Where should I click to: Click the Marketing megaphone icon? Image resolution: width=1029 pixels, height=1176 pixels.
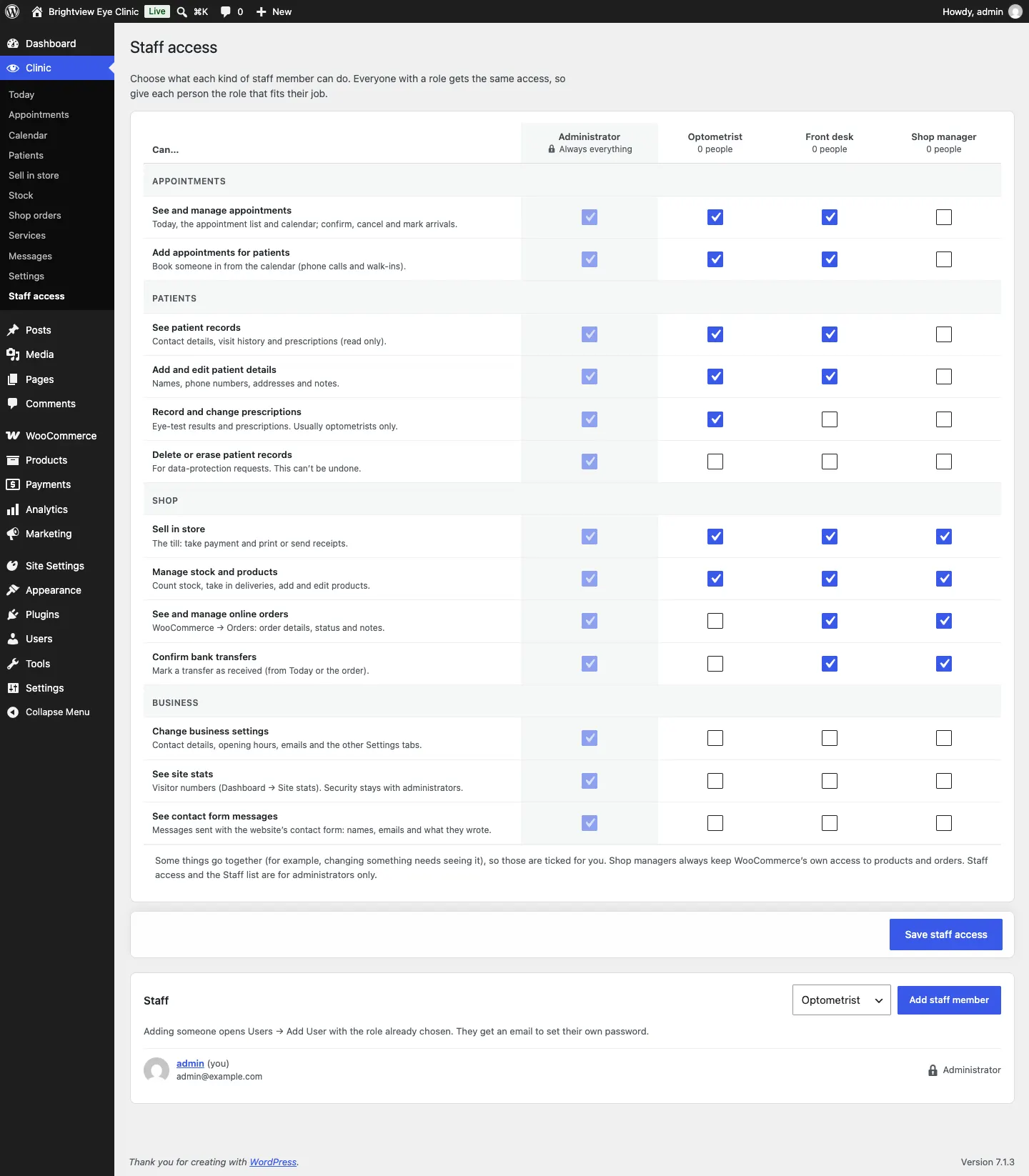[x=13, y=534]
